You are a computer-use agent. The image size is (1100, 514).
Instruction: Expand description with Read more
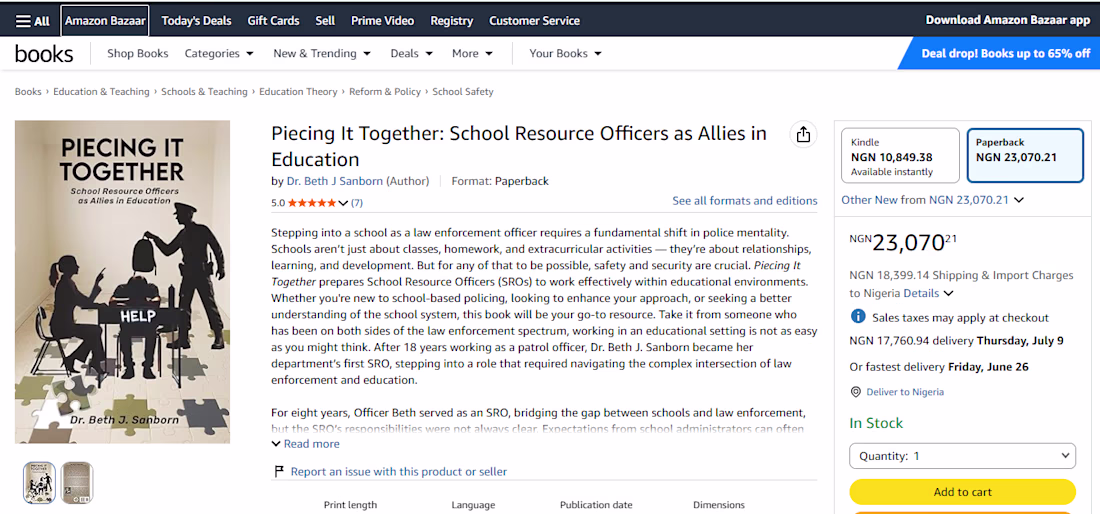click(x=305, y=444)
